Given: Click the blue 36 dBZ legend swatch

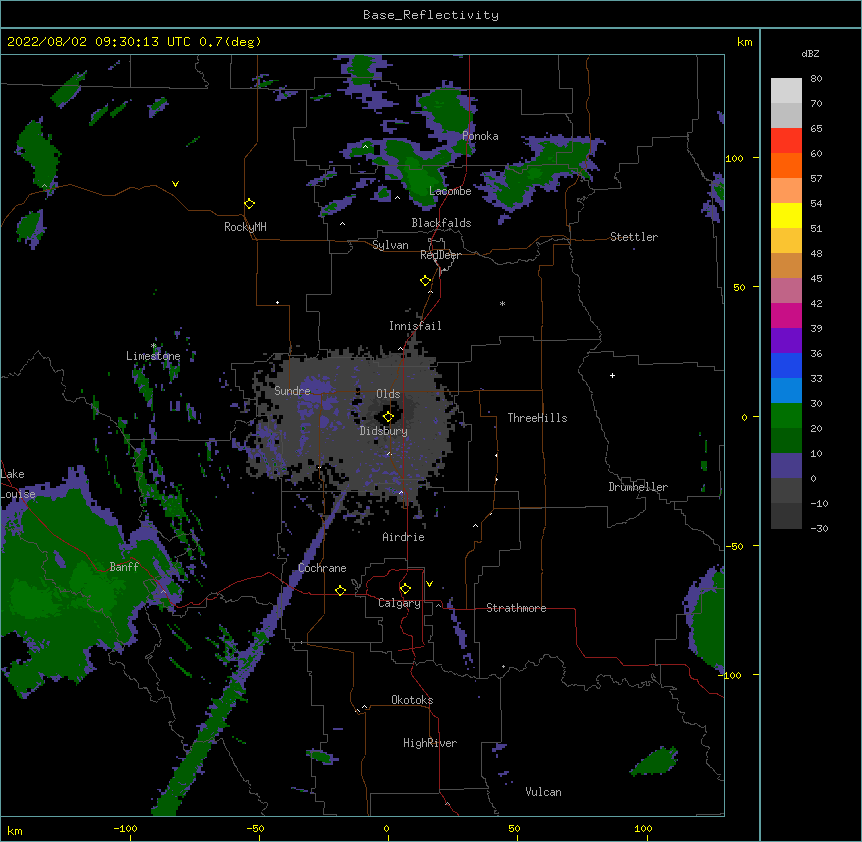Looking at the screenshot, I should click(x=786, y=365).
